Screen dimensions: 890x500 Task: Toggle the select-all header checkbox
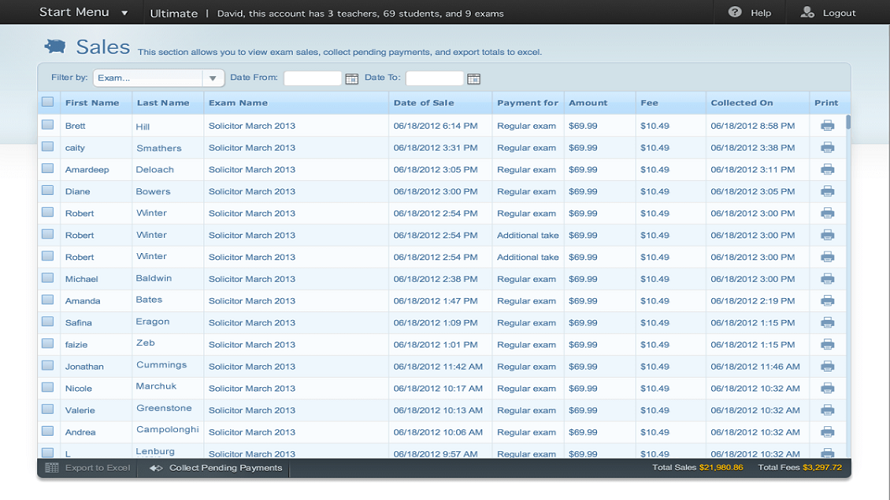pyautogui.click(x=48, y=102)
